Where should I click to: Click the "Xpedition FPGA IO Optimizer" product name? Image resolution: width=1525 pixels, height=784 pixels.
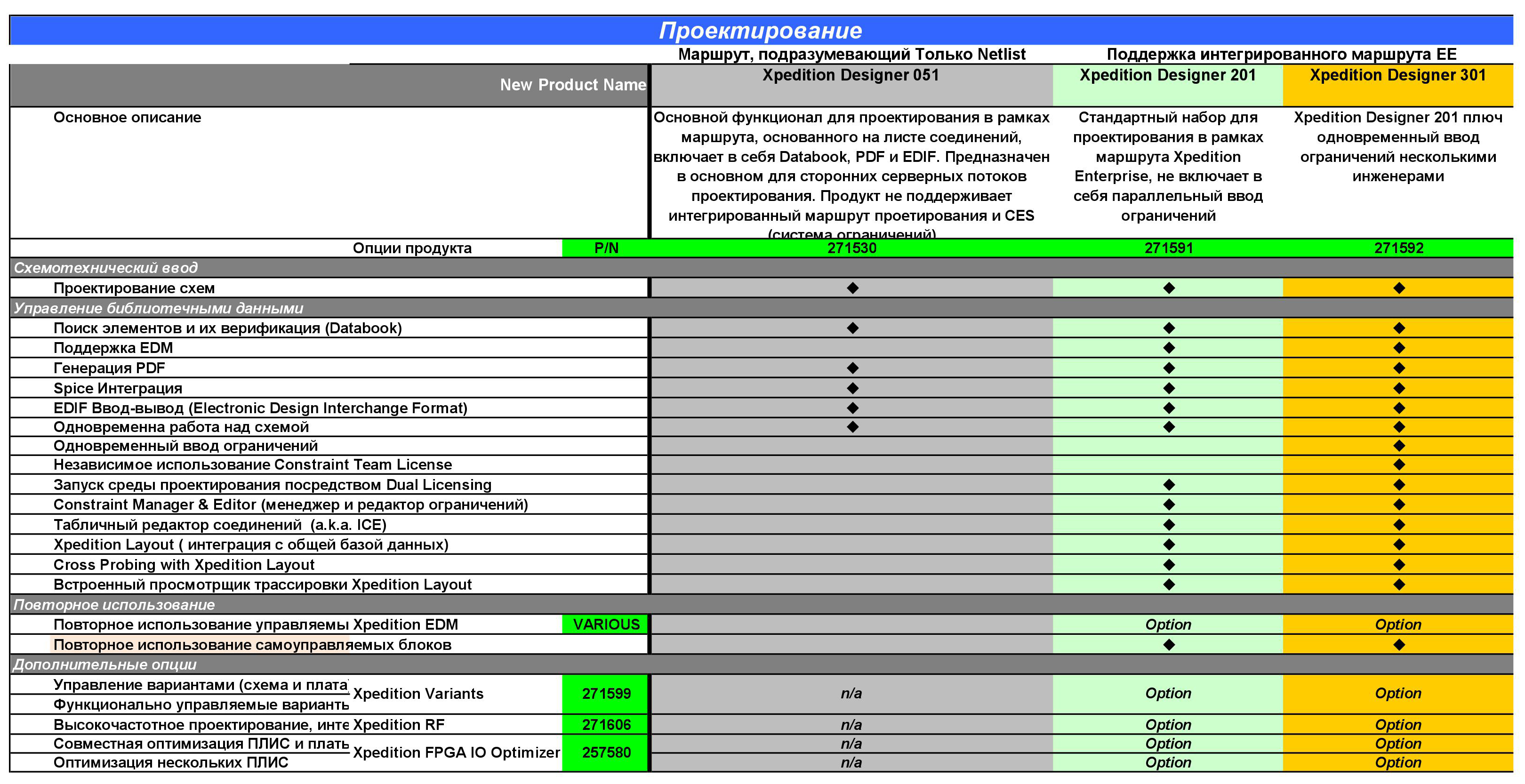(456, 752)
